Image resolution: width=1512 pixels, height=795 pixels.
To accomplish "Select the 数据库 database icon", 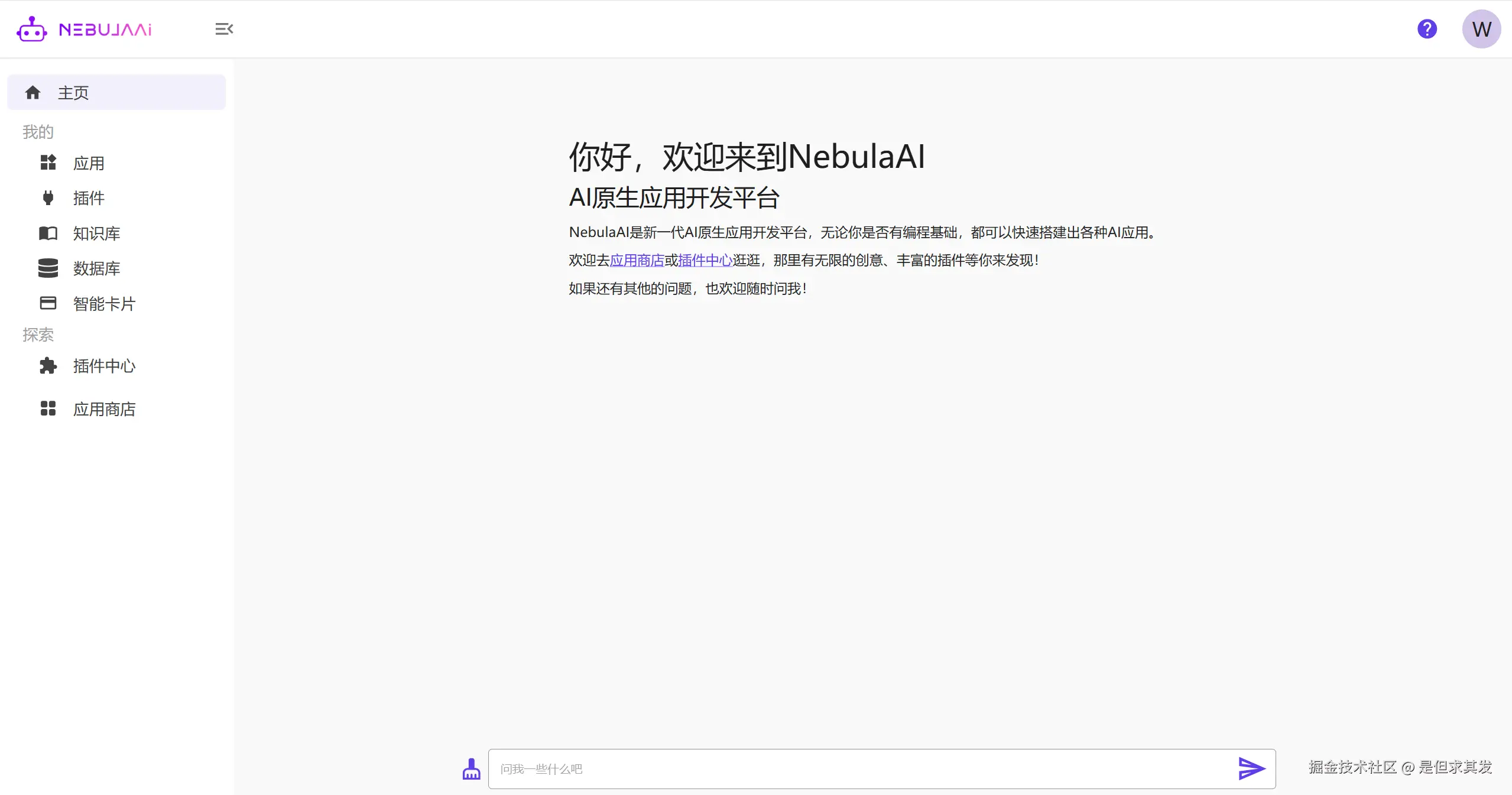I will pyautogui.click(x=48, y=268).
